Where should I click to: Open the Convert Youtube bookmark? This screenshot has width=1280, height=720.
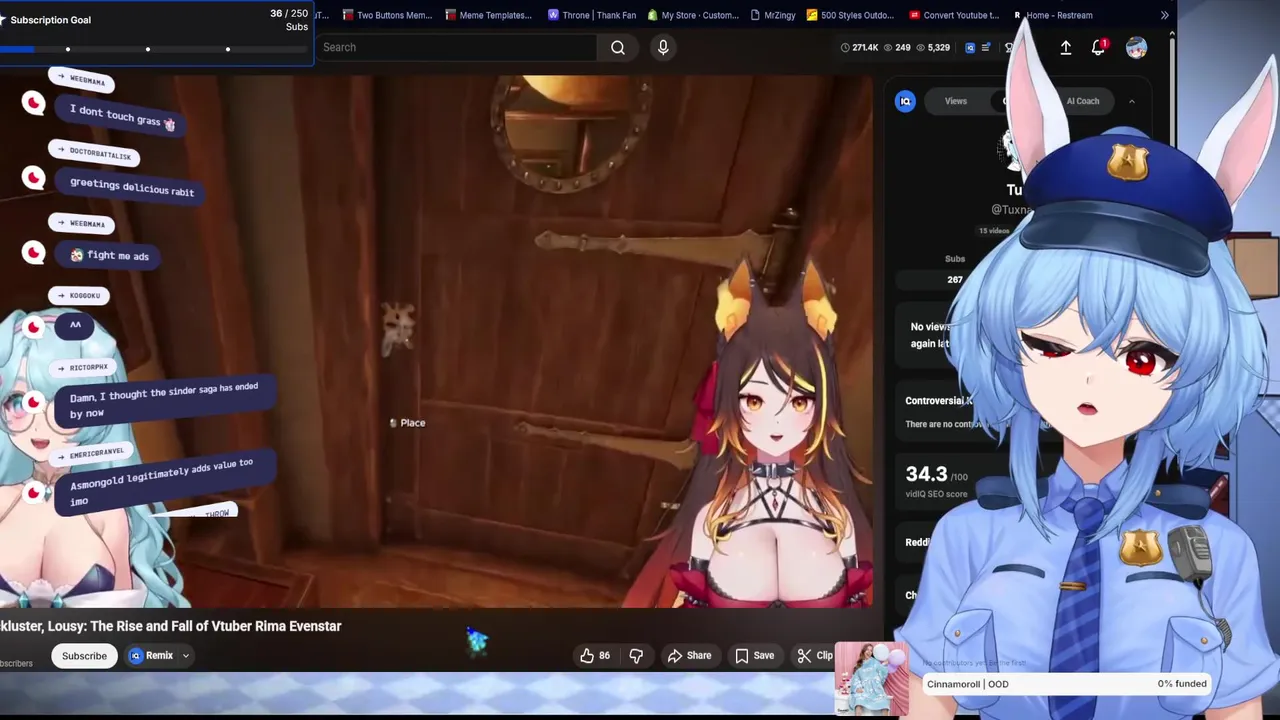(x=955, y=15)
